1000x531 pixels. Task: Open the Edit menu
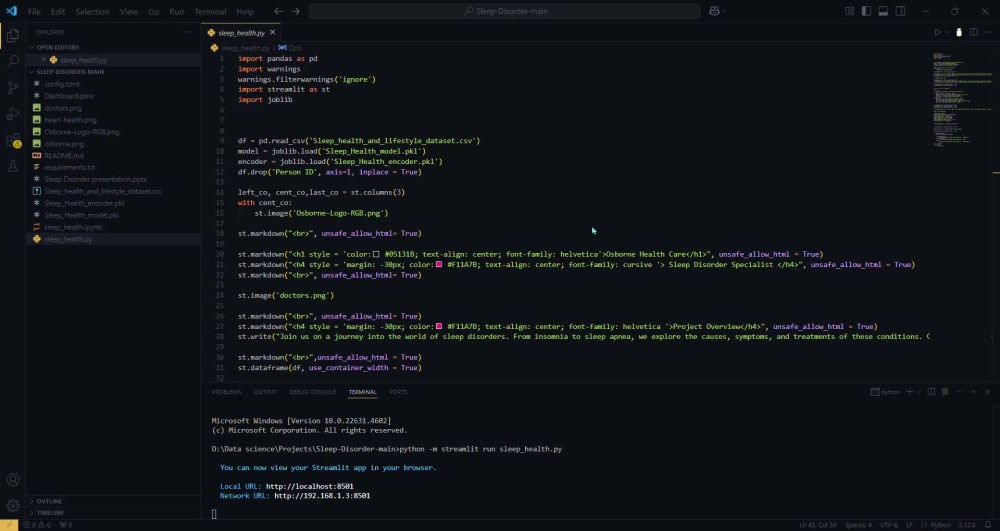point(57,11)
